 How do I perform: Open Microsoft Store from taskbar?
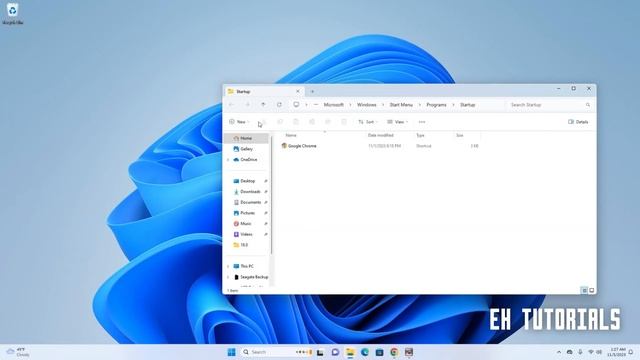379,352
